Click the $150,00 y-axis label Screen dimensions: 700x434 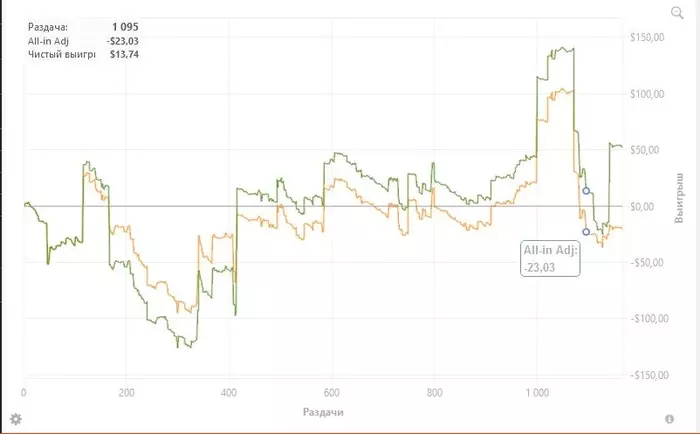click(647, 38)
